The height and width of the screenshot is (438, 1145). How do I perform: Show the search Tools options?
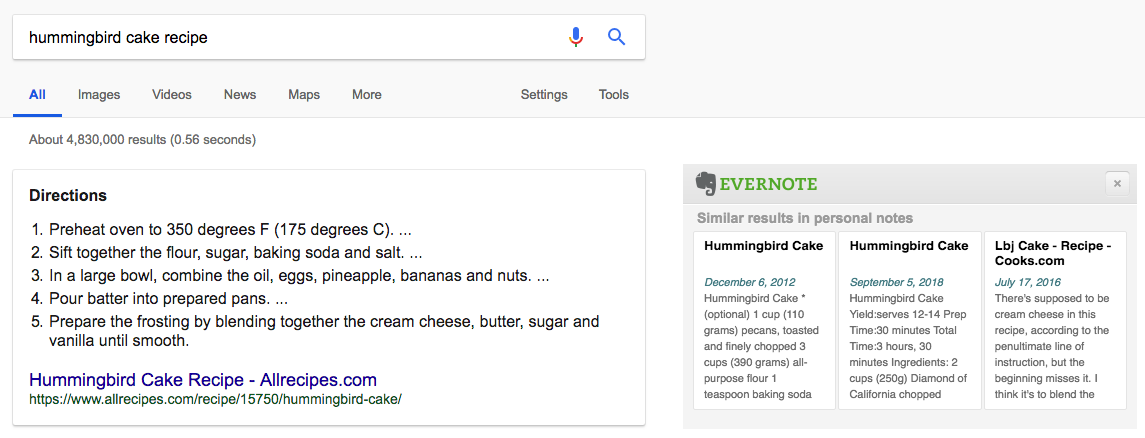coord(614,95)
